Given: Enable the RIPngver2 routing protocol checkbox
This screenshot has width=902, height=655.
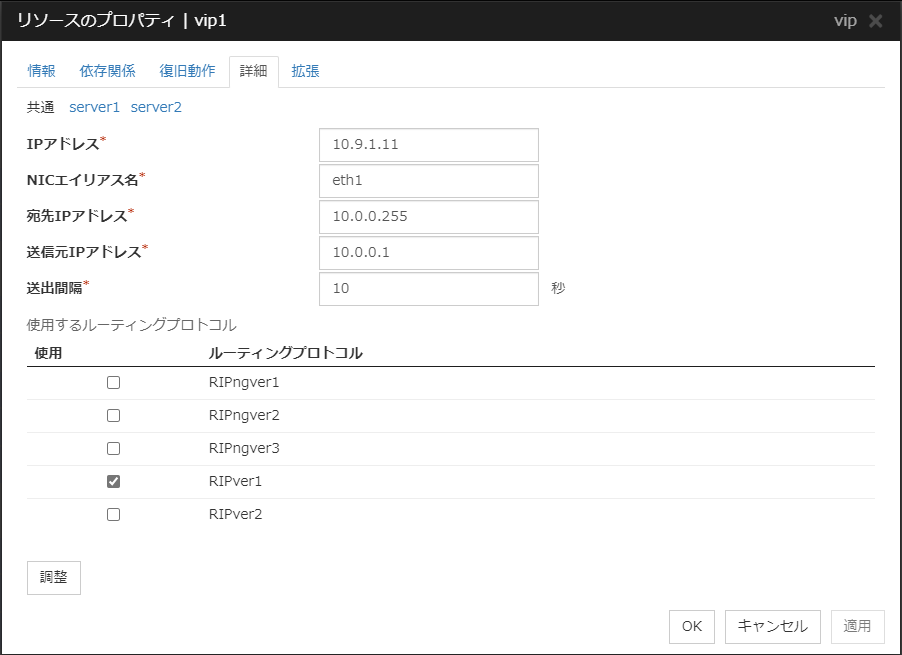Looking at the screenshot, I should coord(113,415).
